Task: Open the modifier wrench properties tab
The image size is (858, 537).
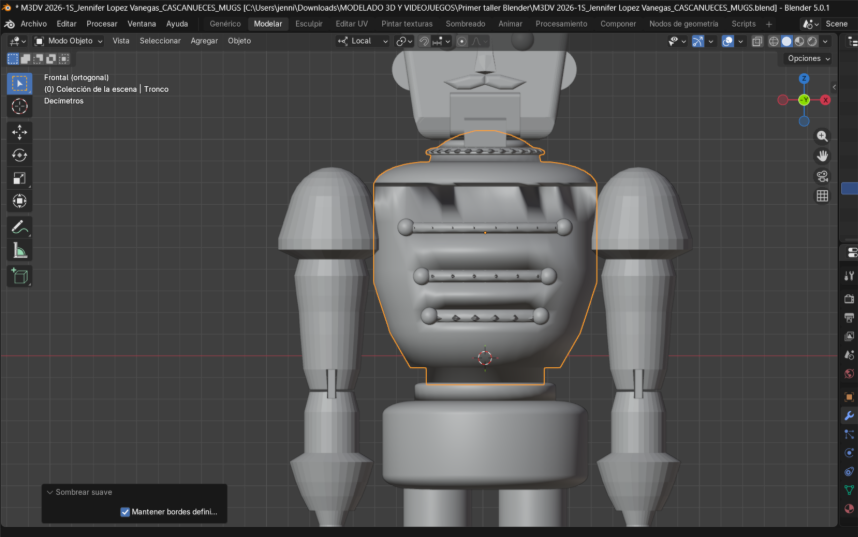Action: click(x=849, y=415)
